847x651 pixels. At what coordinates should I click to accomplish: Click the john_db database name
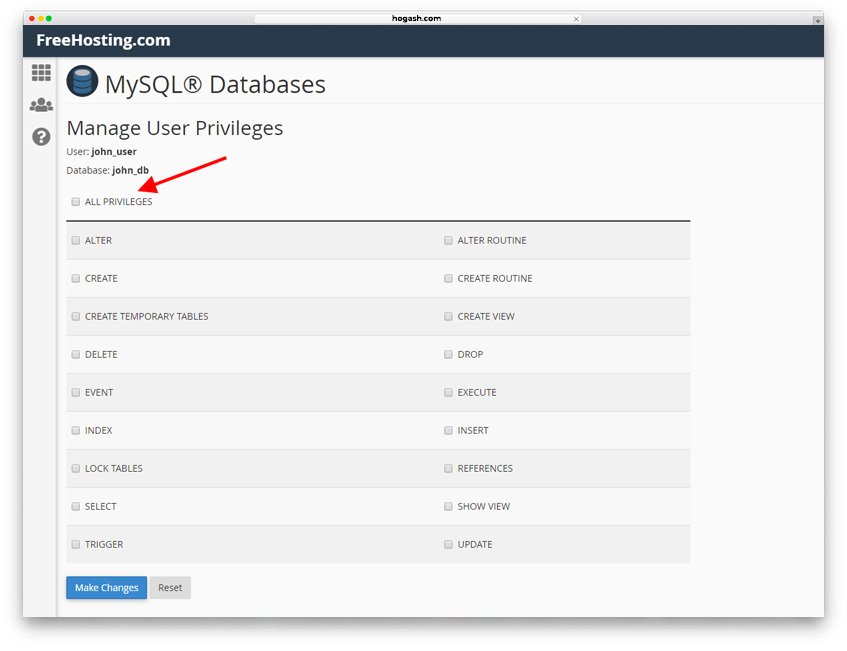point(130,170)
